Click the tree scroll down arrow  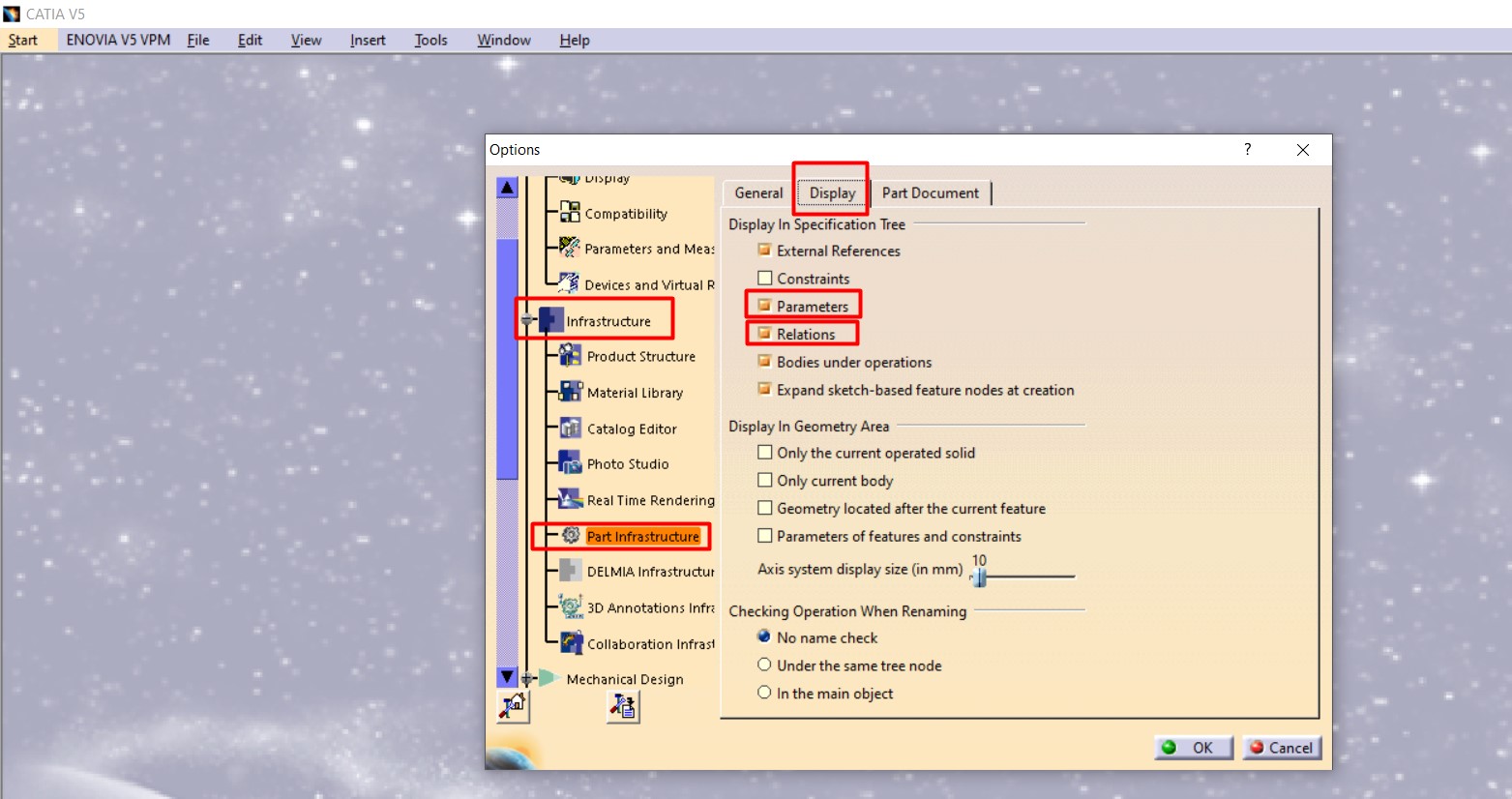click(x=507, y=677)
